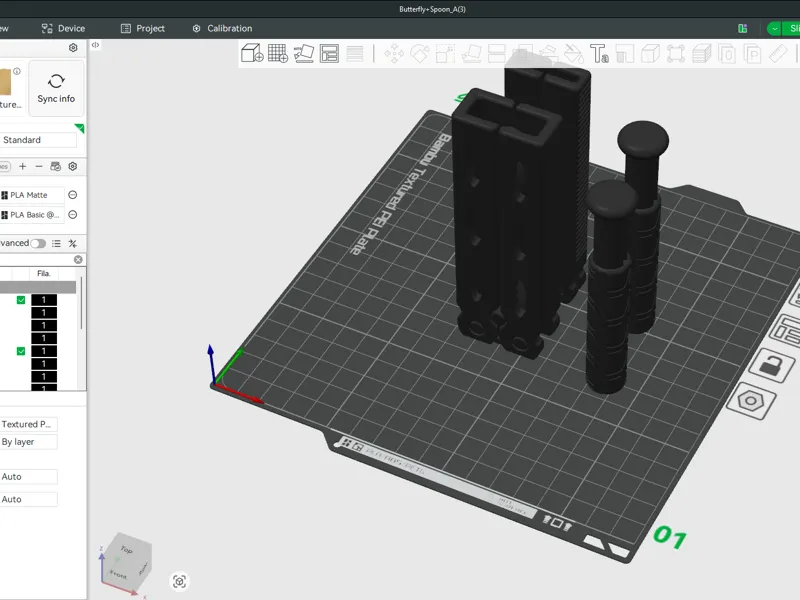Click the green Slice button
800x600 pixels.
[791, 29]
